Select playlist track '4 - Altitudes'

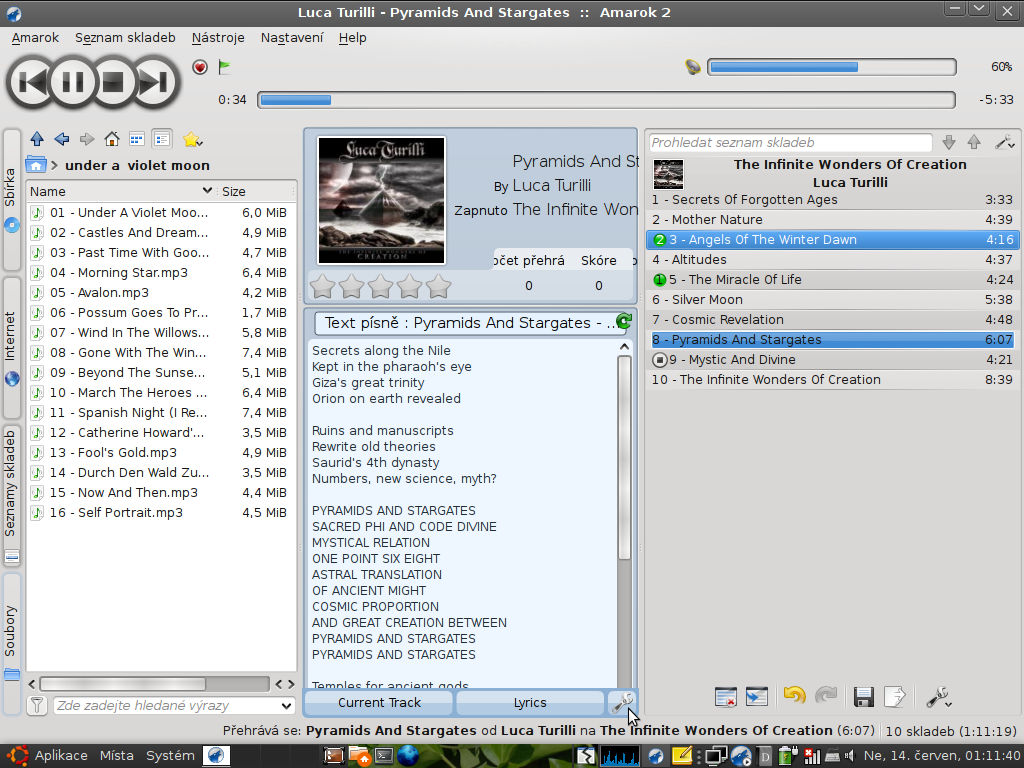[832, 259]
